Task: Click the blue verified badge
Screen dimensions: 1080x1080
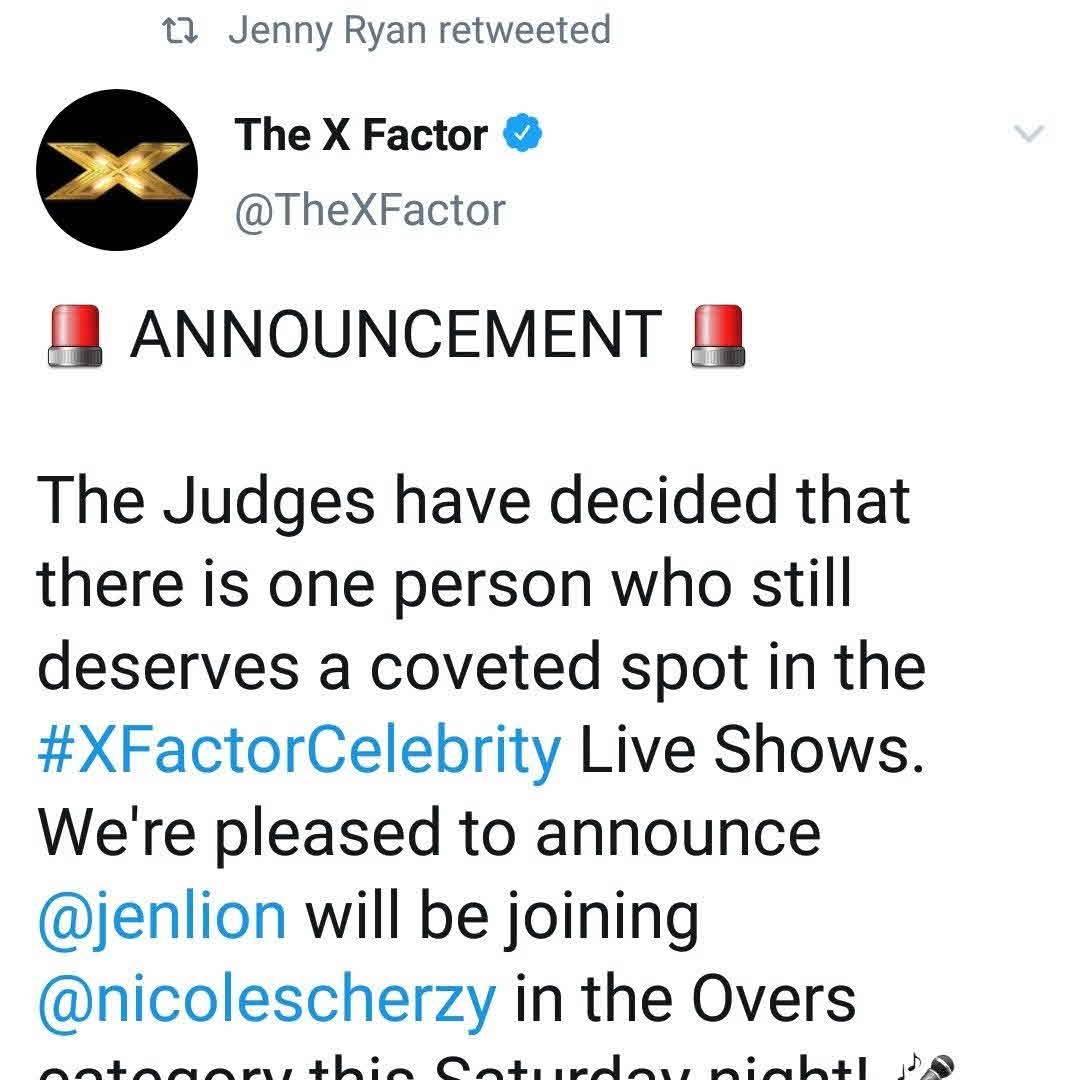Action: [522, 135]
